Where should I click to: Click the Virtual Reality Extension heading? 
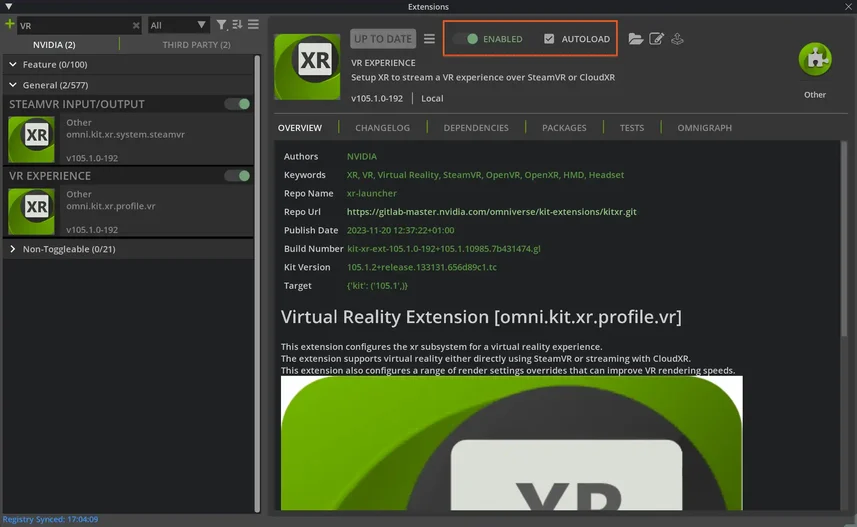click(481, 317)
